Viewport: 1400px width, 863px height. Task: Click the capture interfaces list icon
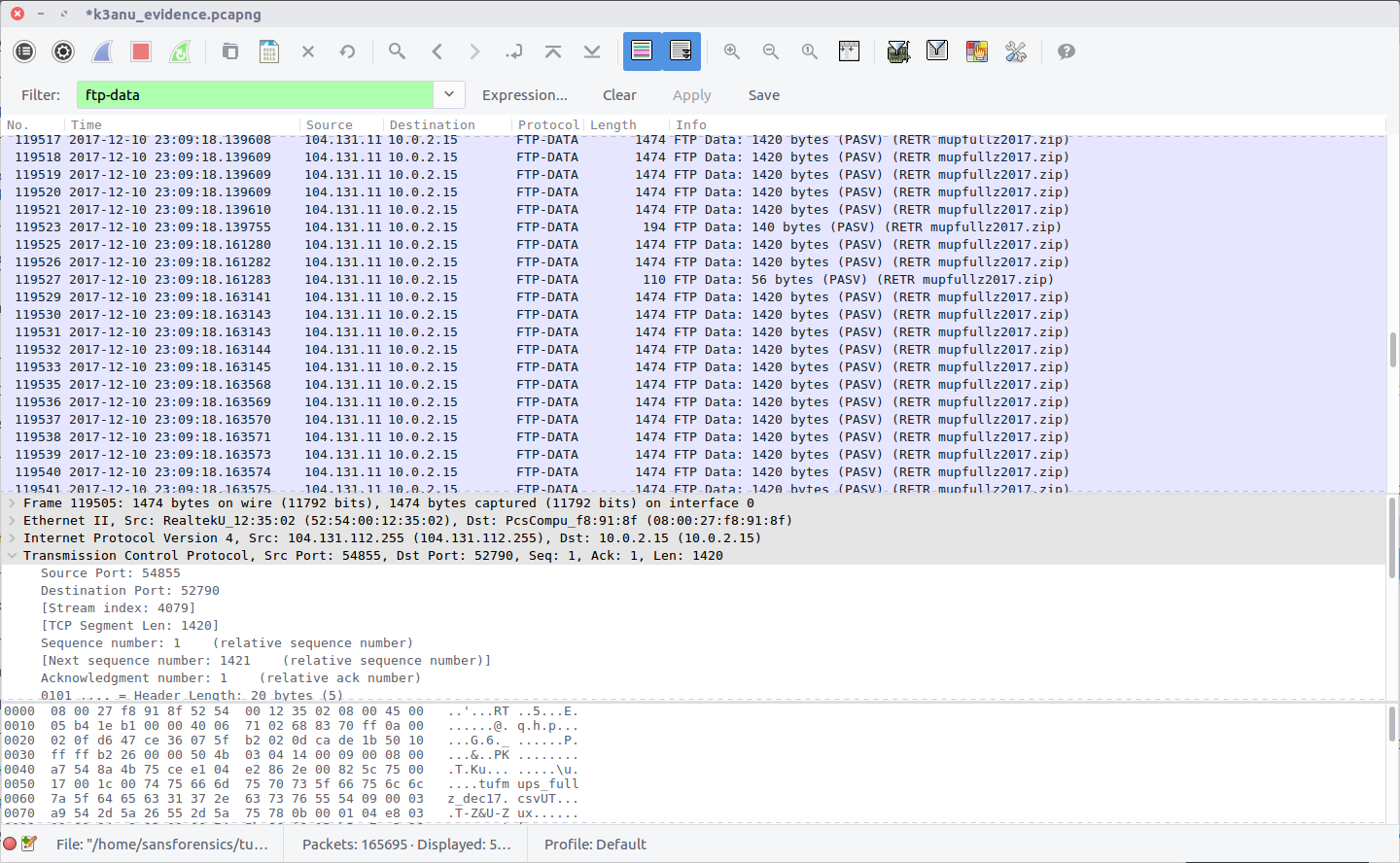(x=24, y=52)
